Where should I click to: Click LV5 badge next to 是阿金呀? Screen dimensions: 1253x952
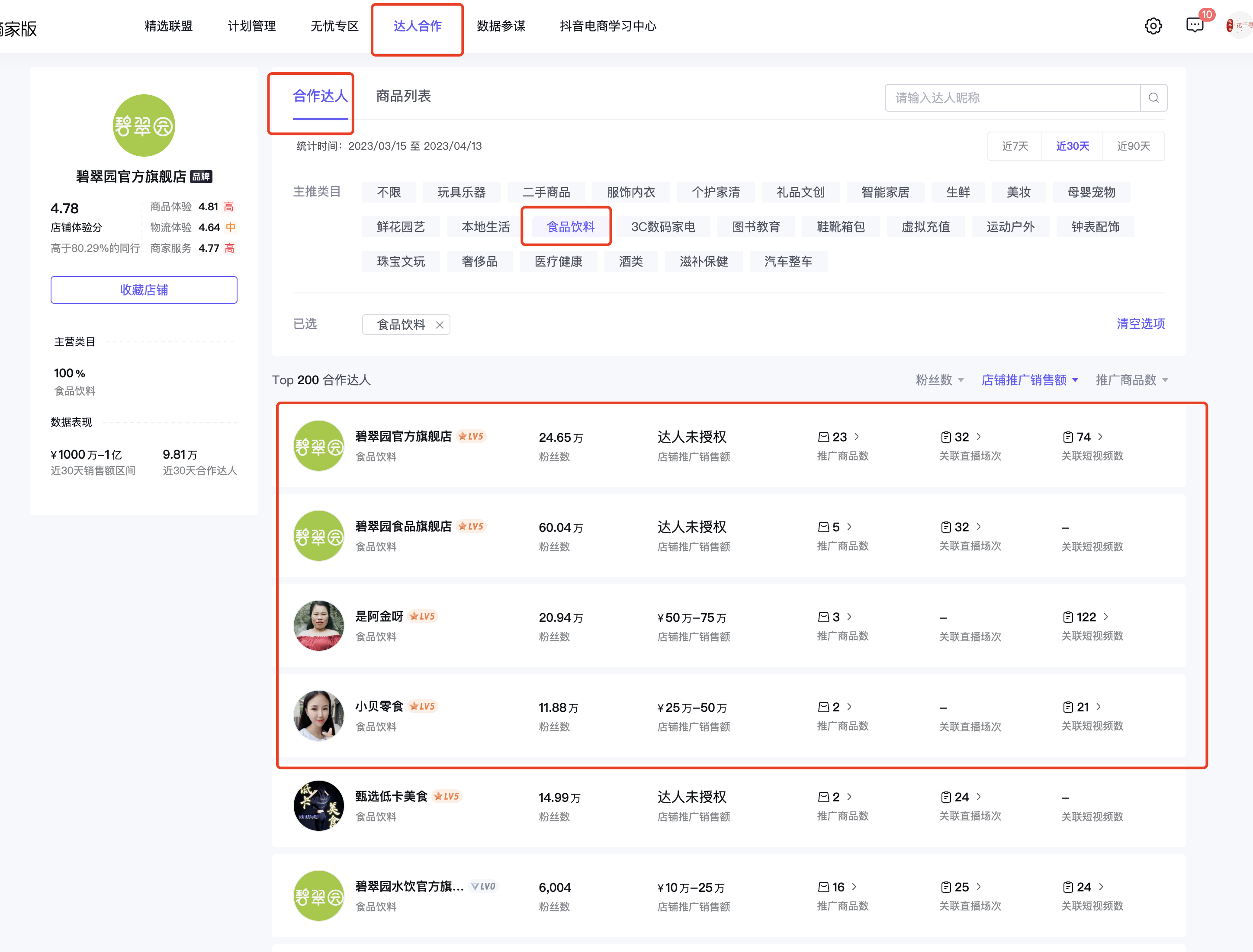[423, 617]
